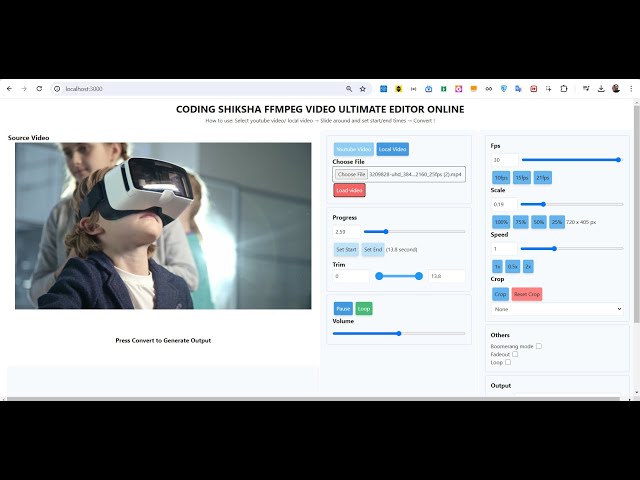Switch to the Youtube Video tab
Image resolution: width=640 pixels, height=480 pixels.
coord(353,149)
